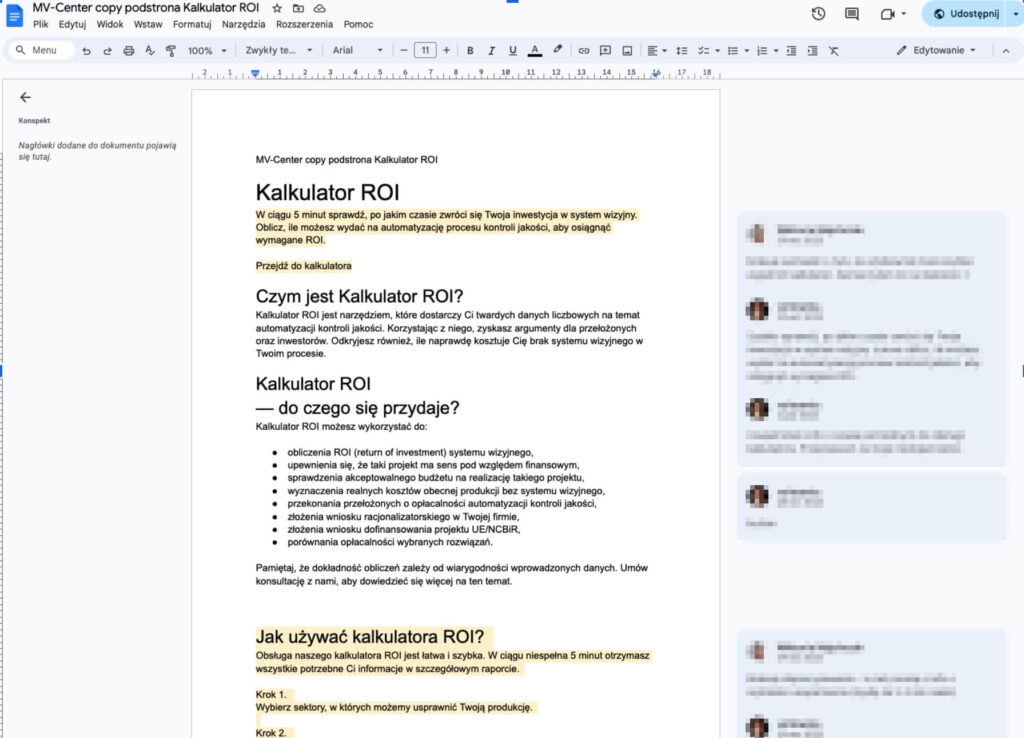This screenshot has width=1024, height=738.
Task: Click the Udostępnij share button
Action: 961,14
